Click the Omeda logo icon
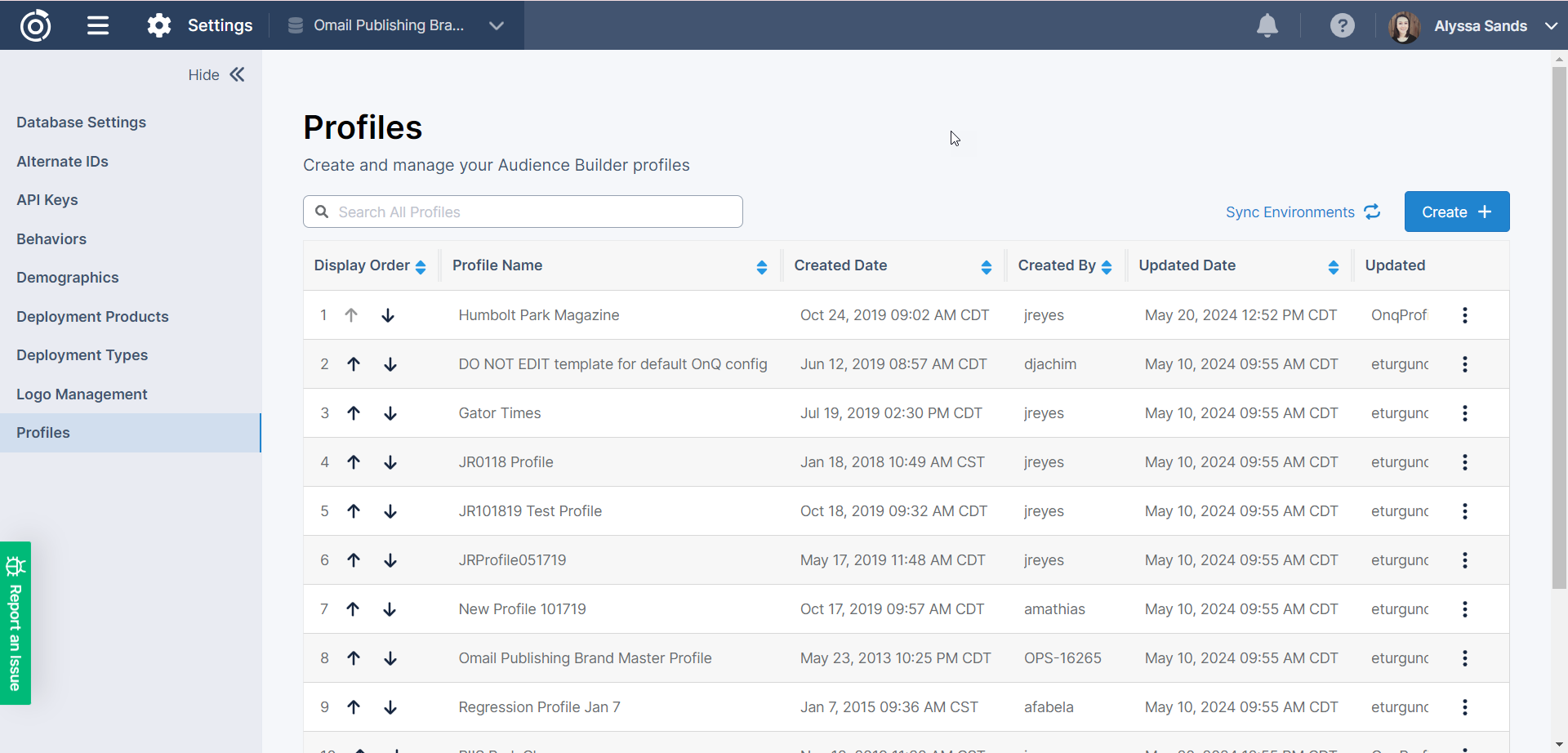 coord(35,25)
